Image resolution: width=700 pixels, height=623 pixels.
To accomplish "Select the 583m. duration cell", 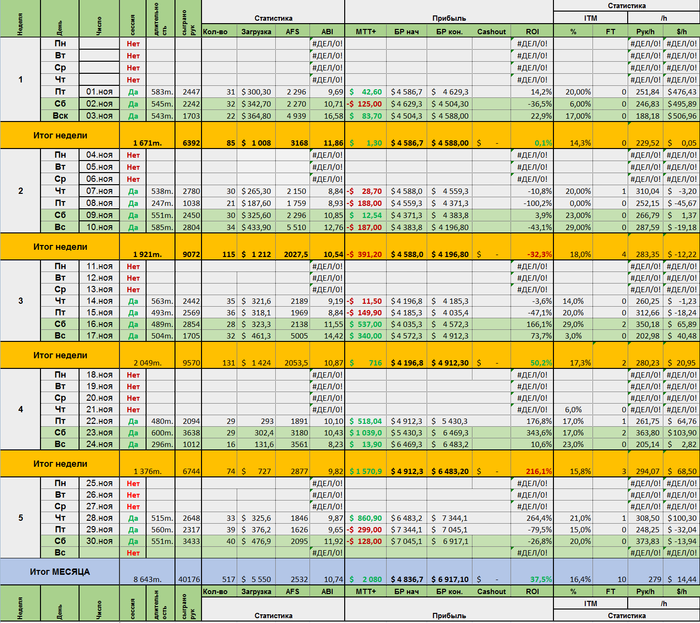I will click(161, 91).
